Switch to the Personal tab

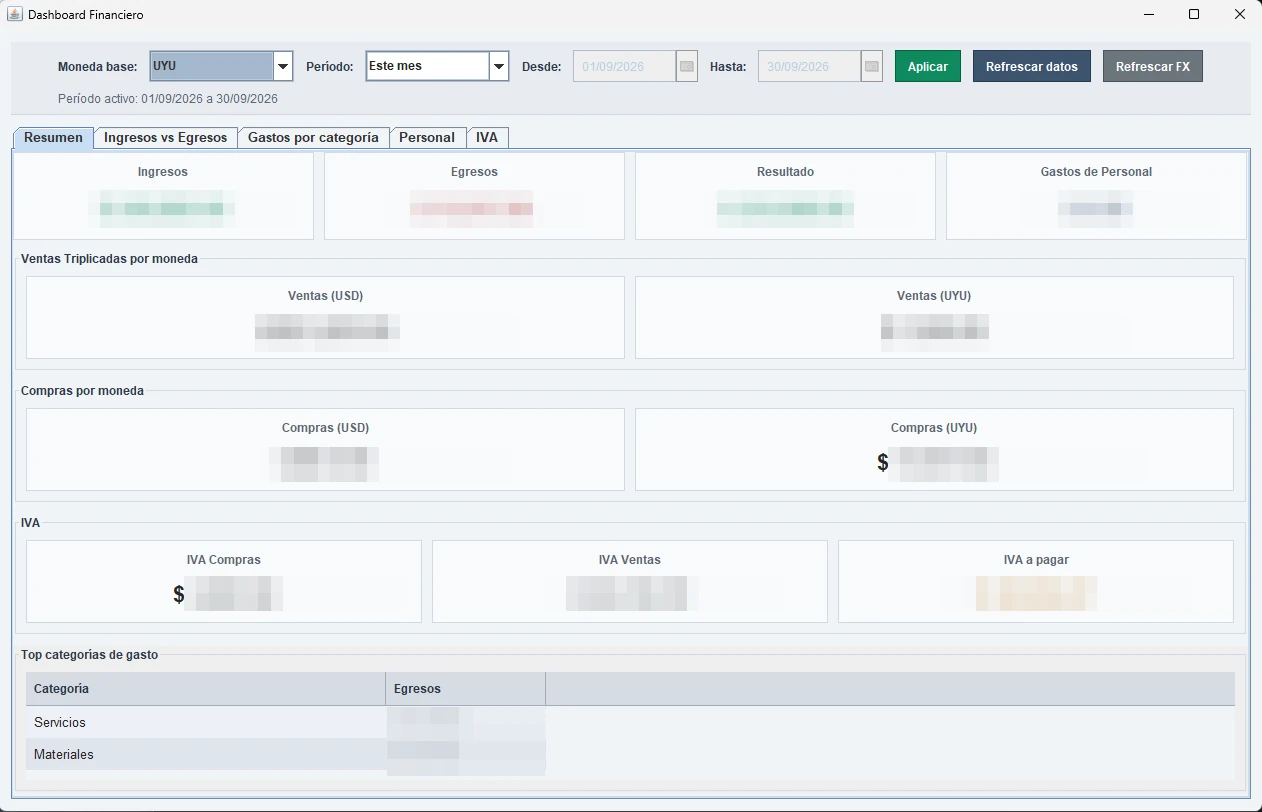point(427,138)
